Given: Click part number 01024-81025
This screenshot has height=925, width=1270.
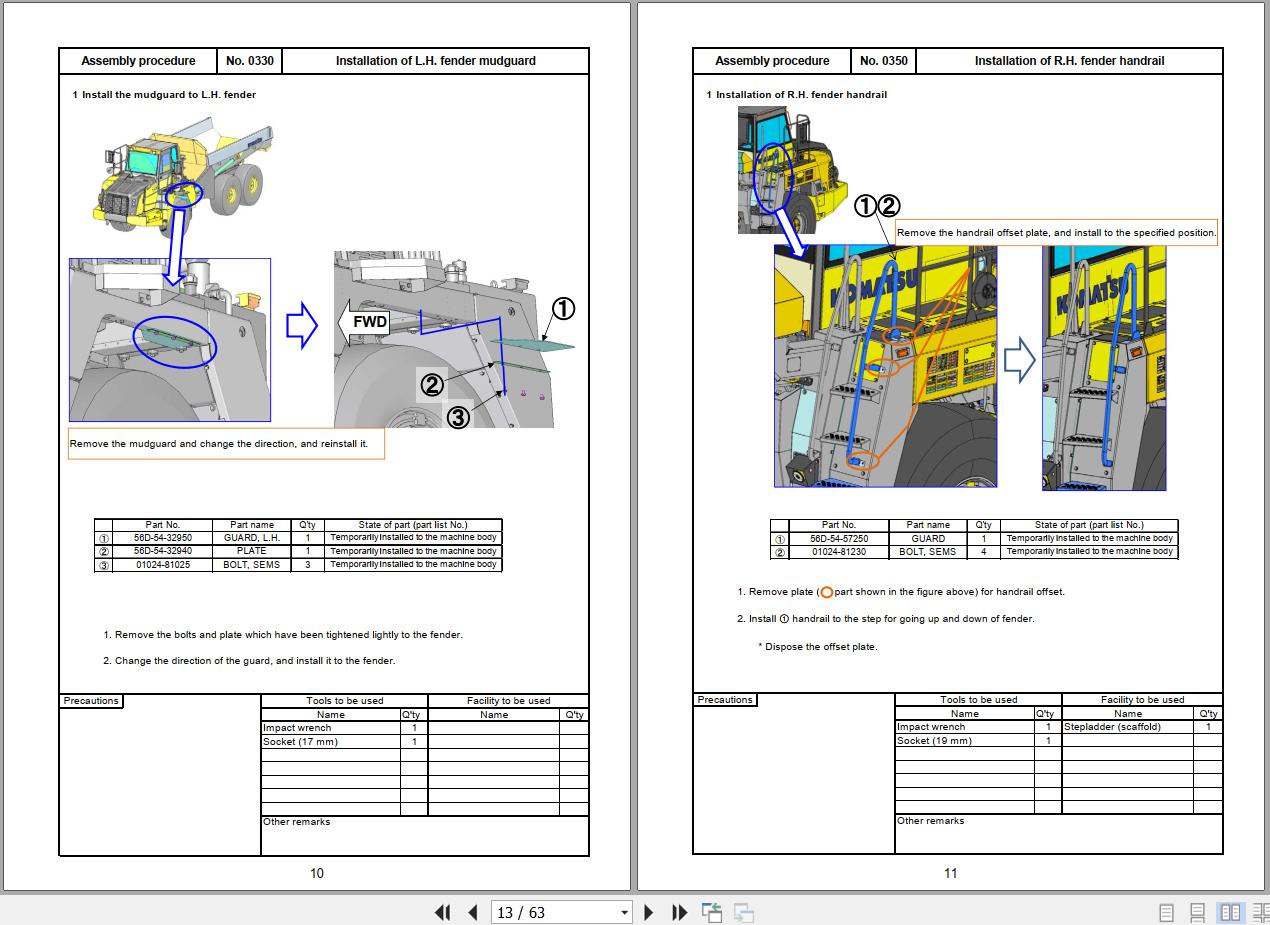Looking at the screenshot, I should 163,565.
